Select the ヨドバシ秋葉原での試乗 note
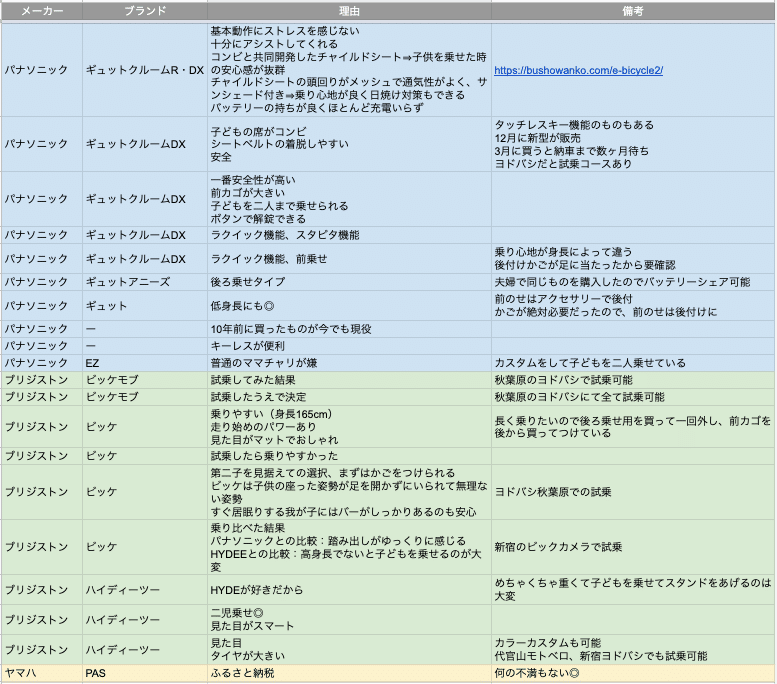Viewport: 777px width, 684px height. [x=633, y=492]
